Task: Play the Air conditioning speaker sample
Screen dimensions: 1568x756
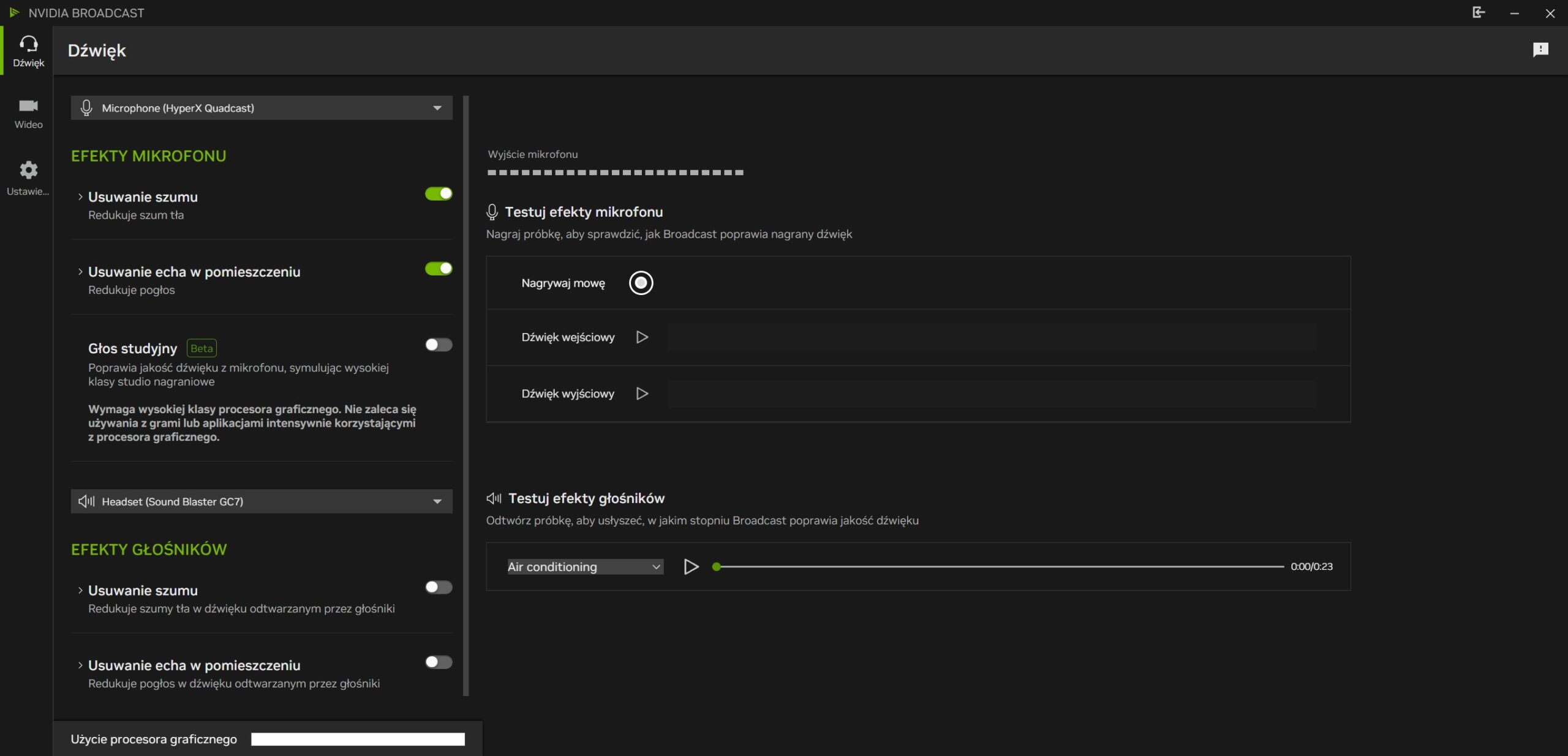Action: (691, 567)
